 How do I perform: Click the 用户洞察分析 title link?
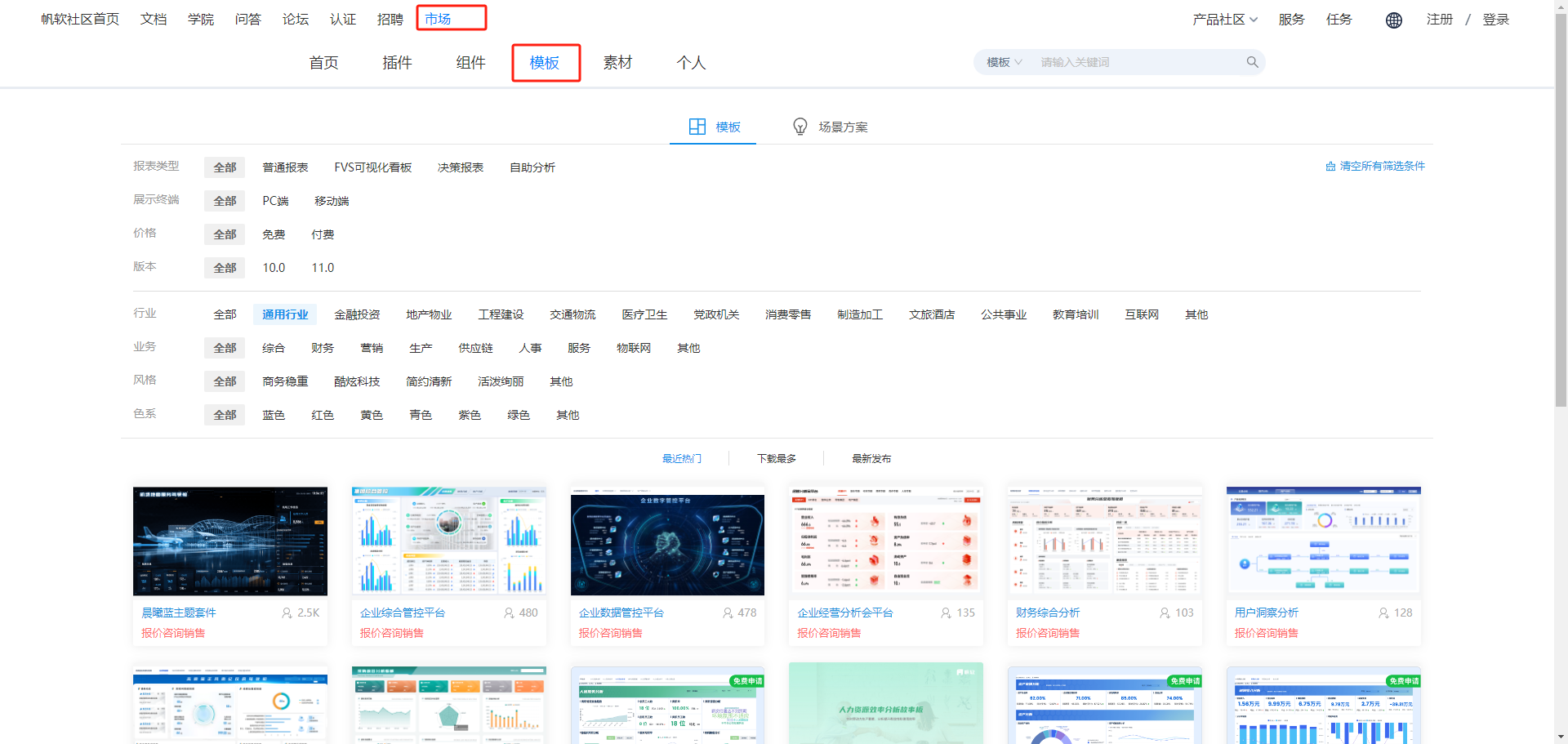tap(1267, 613)
